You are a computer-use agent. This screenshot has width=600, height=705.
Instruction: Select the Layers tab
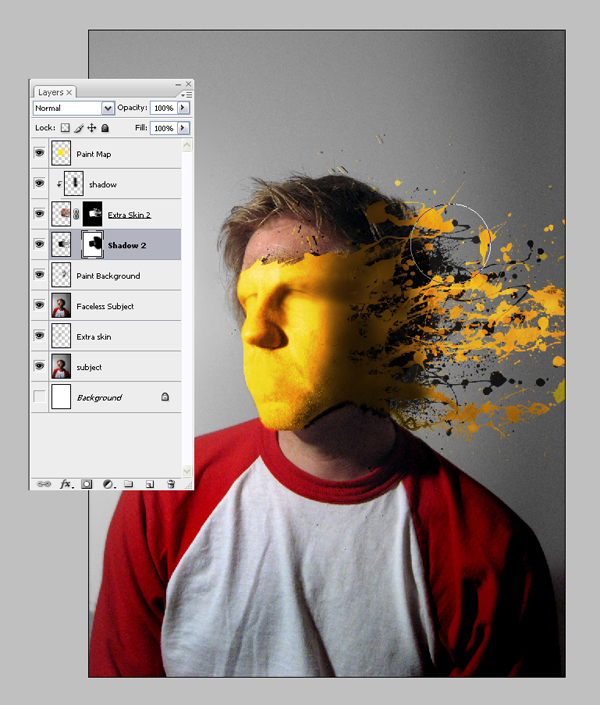(x=54, y=92)
